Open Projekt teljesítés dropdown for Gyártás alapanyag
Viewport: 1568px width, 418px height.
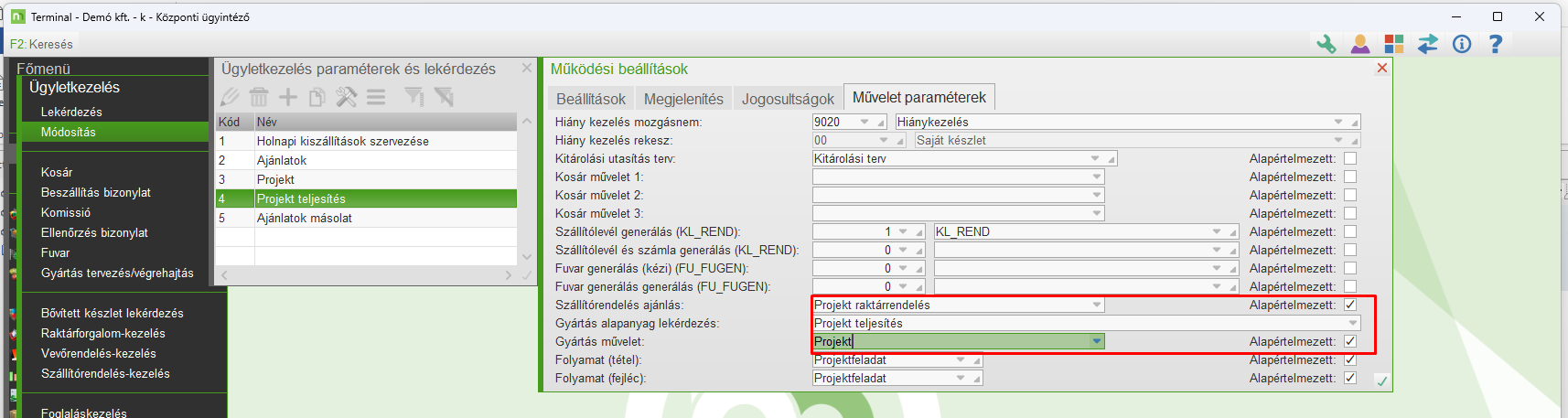click(1352, 323)
